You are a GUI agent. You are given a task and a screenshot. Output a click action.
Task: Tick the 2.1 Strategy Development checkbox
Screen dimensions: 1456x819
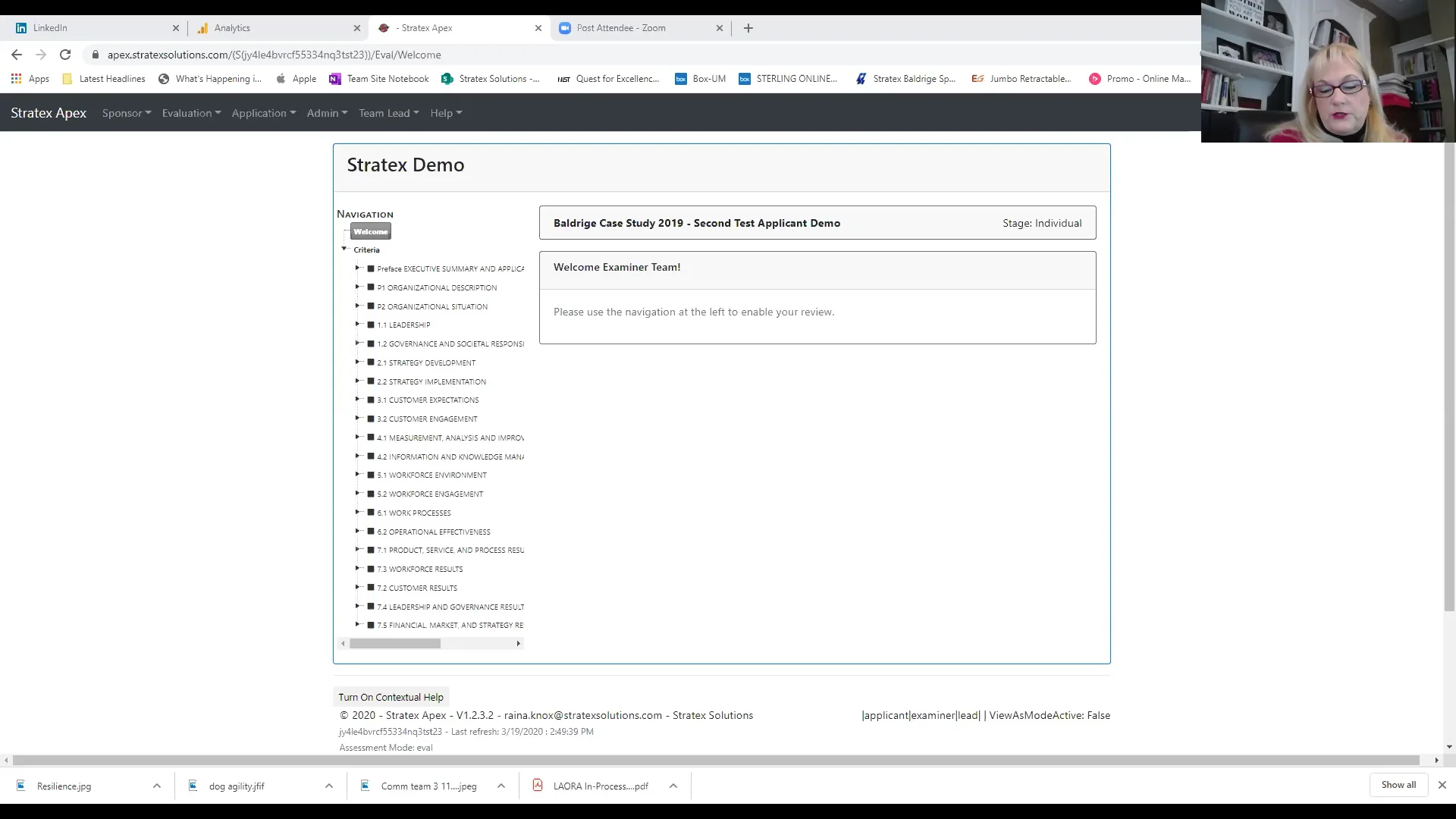point(371,362)
